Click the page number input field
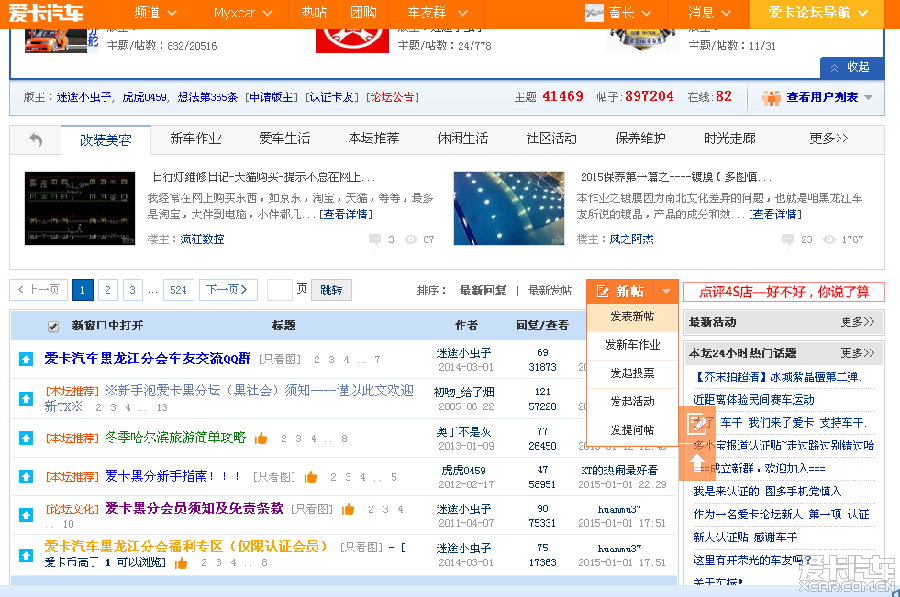This screenshot has width=900, height=597. point(280,290)
